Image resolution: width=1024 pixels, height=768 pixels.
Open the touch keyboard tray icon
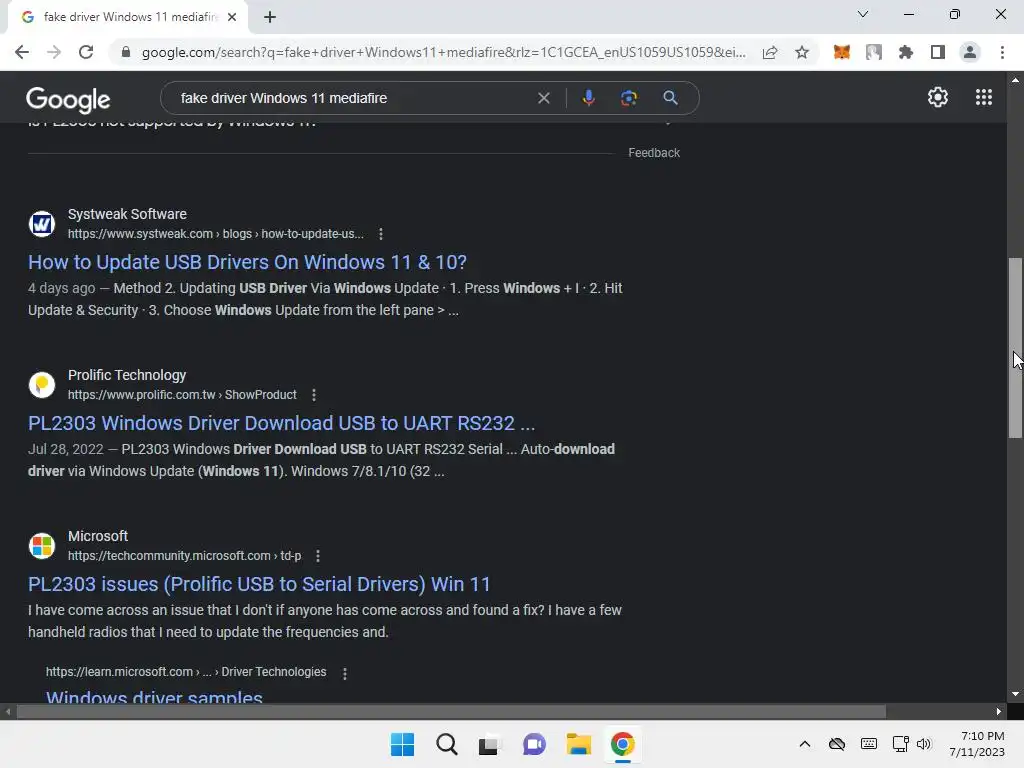869,744
